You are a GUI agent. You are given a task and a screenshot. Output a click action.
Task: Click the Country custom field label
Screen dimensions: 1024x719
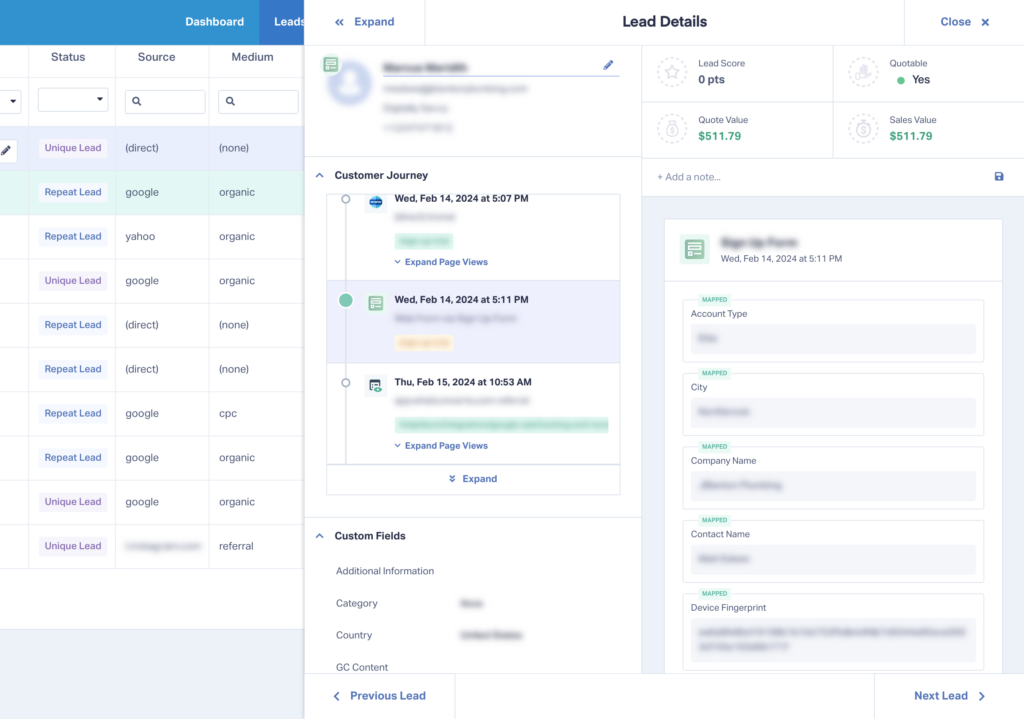[354, 635]
